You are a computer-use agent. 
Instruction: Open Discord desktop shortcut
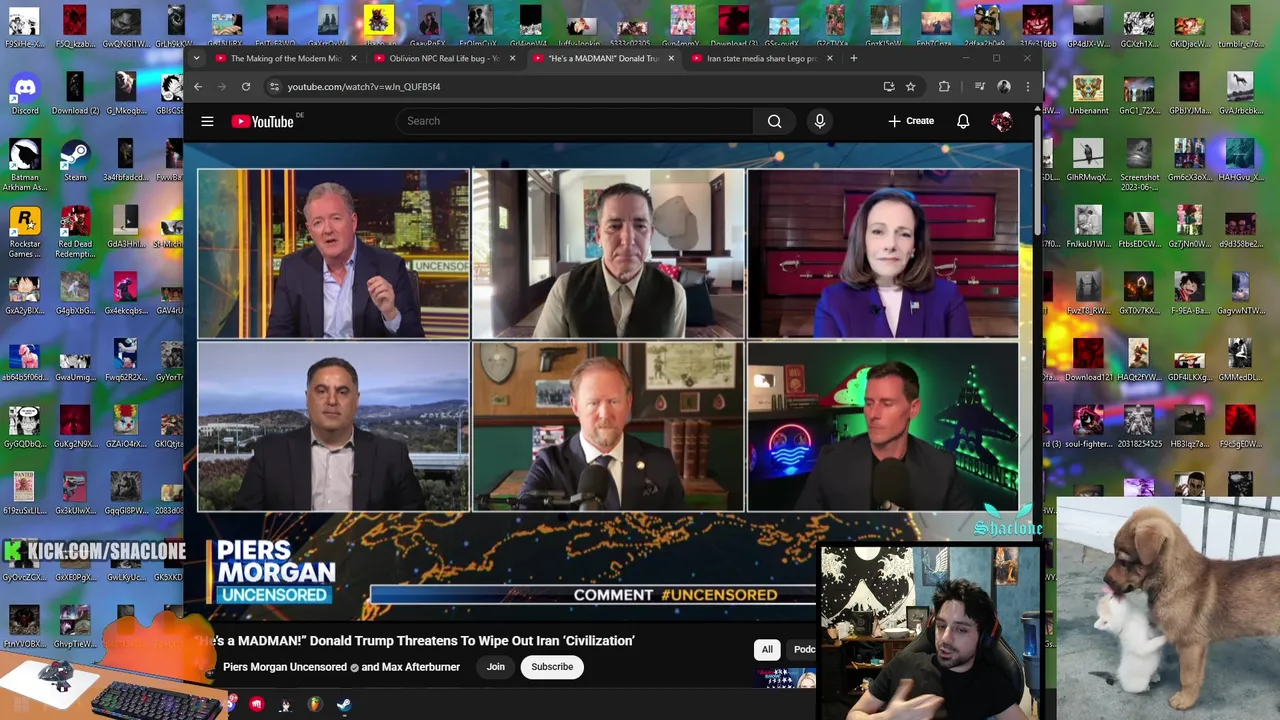click(25, 95)
